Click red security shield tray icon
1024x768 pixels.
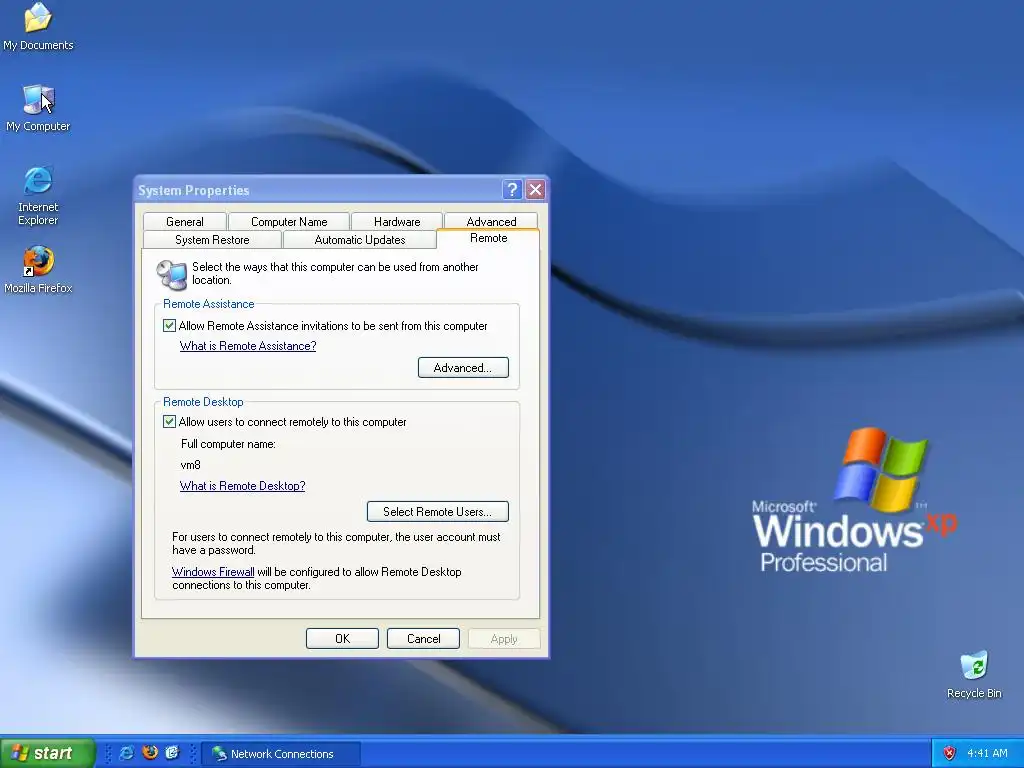949,754
